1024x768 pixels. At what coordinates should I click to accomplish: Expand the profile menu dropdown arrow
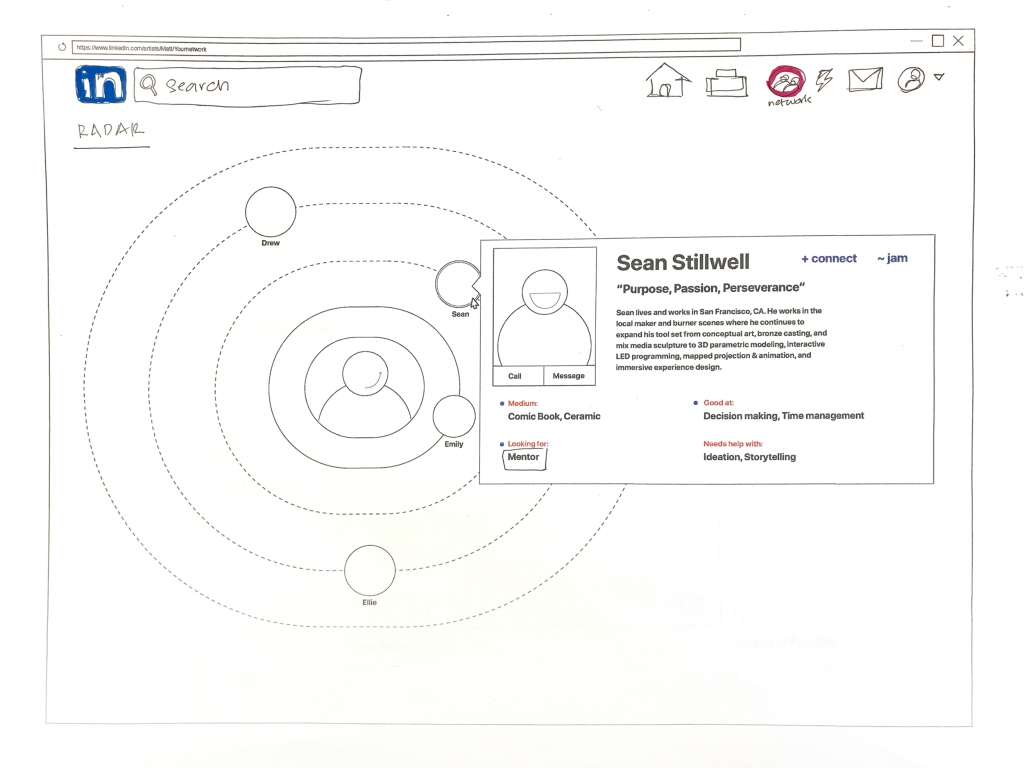pos(939,77)
